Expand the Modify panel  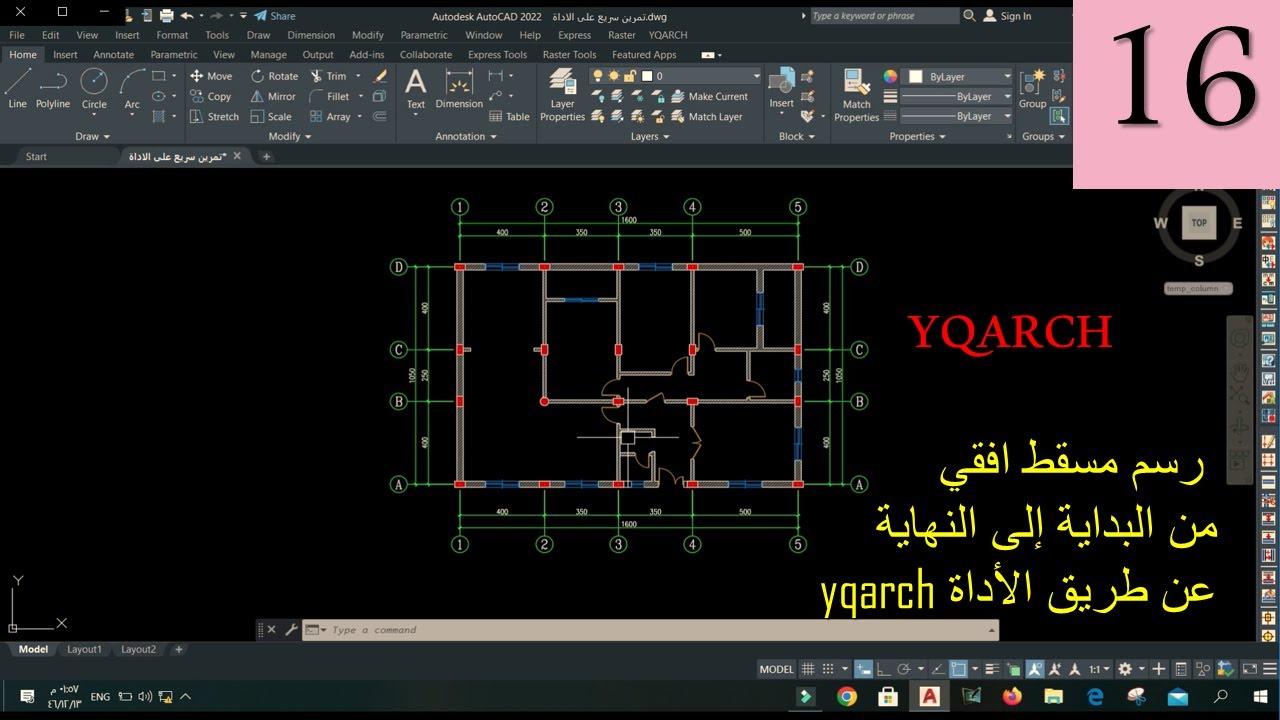click(290, 137)
